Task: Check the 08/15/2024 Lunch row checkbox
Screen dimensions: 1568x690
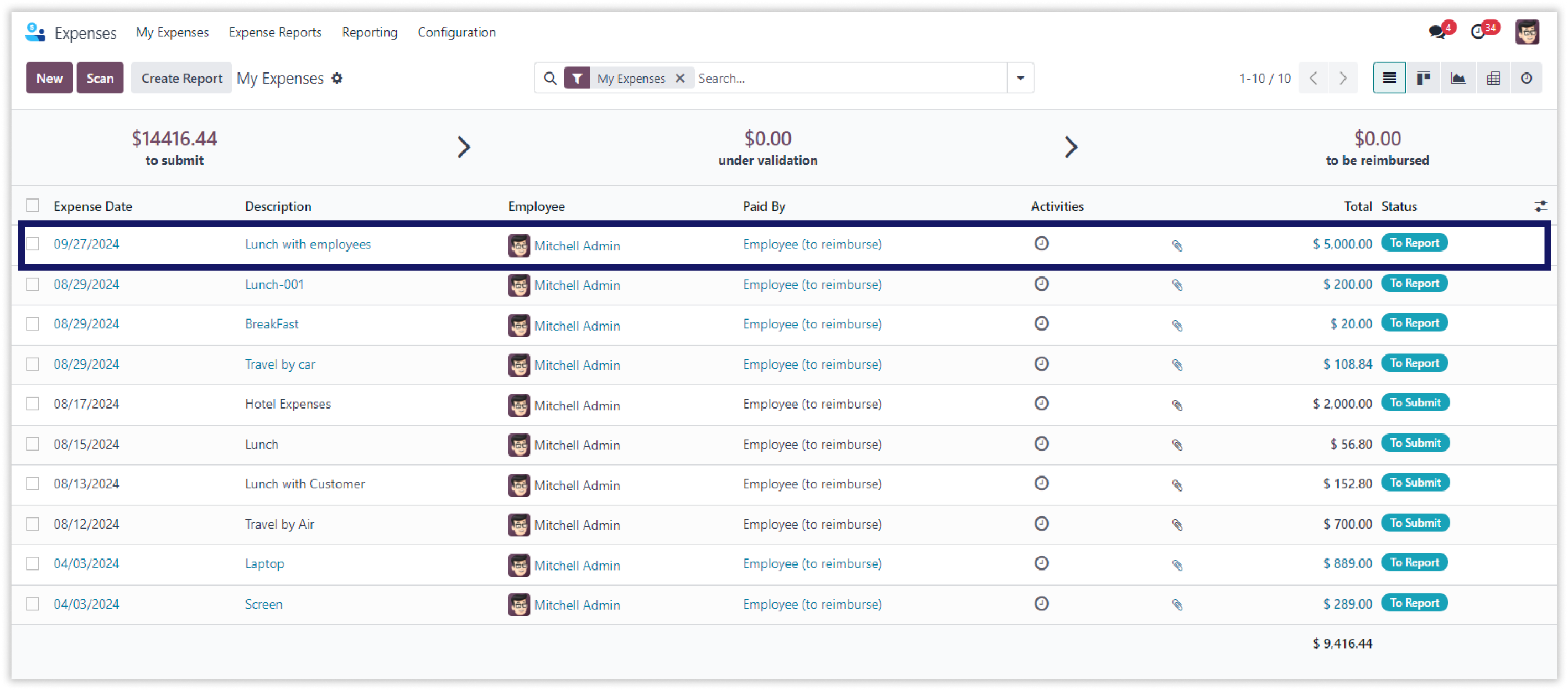Action: click(x=33, y=444)
